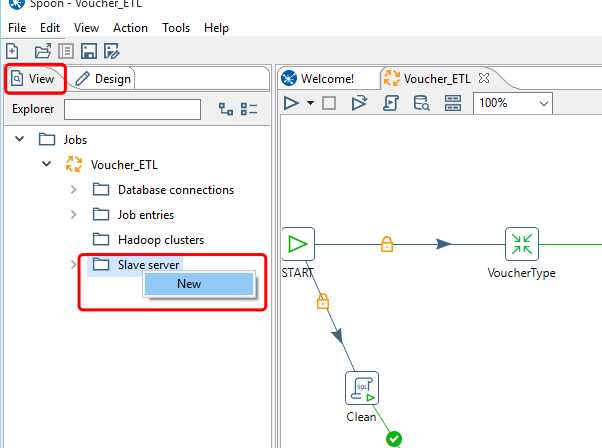Open the Help menu
The height and width of the screenshot is (448, 602).
tap(216, 28)
